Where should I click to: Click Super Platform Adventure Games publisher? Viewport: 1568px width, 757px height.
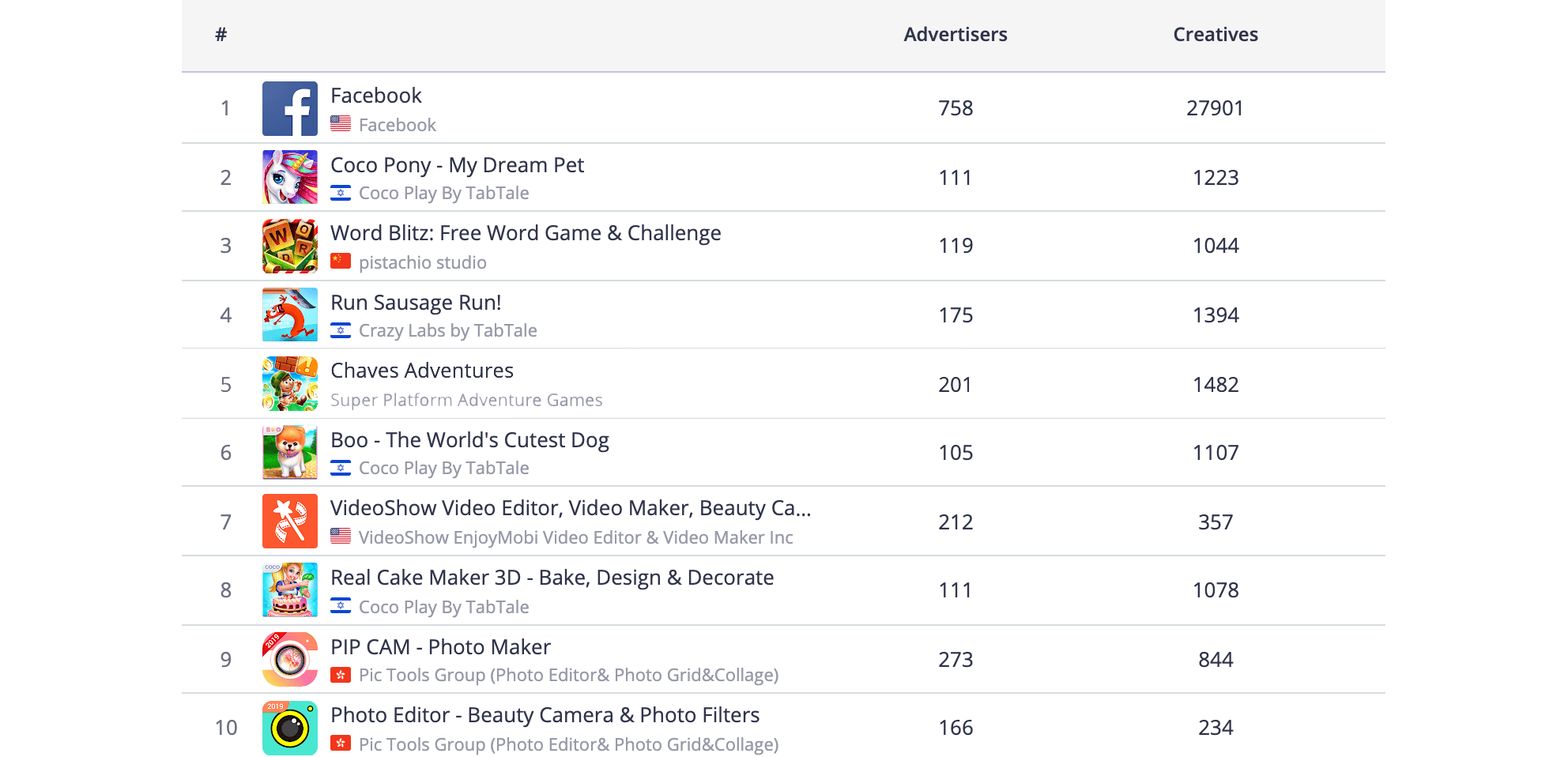466,400
